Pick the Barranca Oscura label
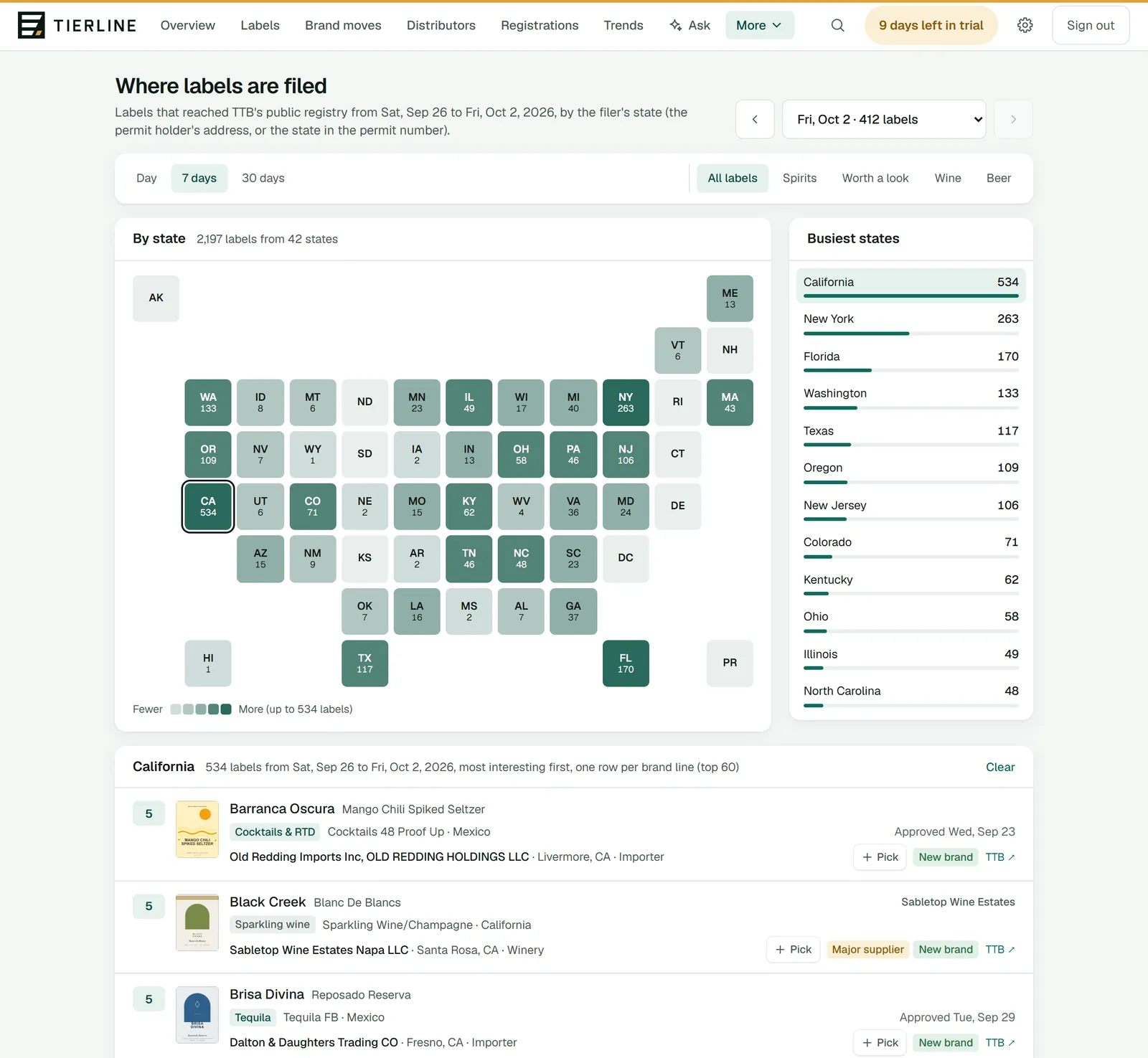Screen dimensions: 1148x1058 (x=880, y=857)
